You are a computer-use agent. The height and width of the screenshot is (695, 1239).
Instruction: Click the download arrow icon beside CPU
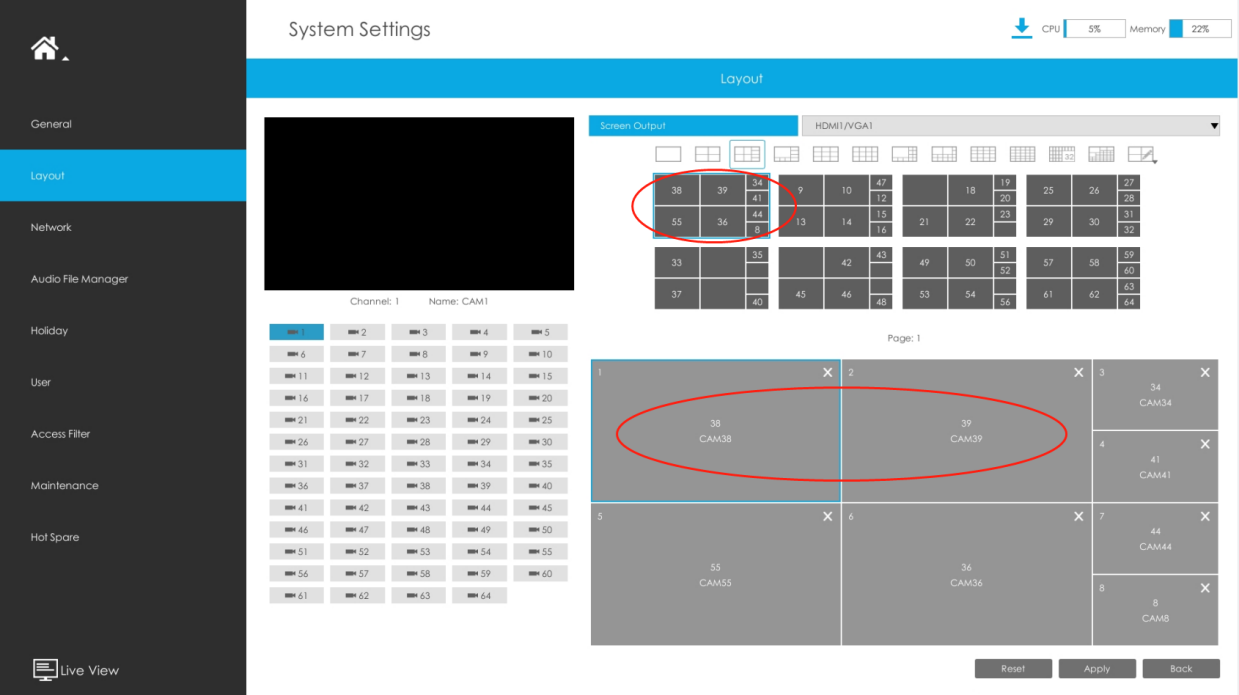point(1021,28)
